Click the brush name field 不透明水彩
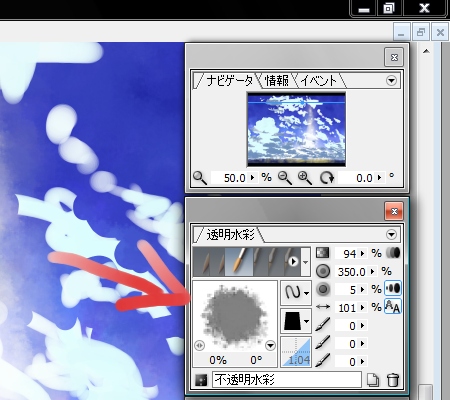Screen dimensions: 450x400 tap(287, 380)
